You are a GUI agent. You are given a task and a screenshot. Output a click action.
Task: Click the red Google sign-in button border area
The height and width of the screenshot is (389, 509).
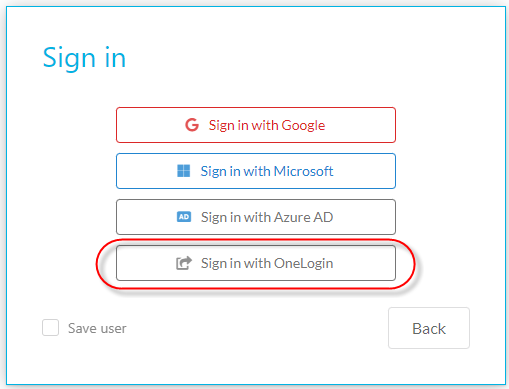point(256,125)
